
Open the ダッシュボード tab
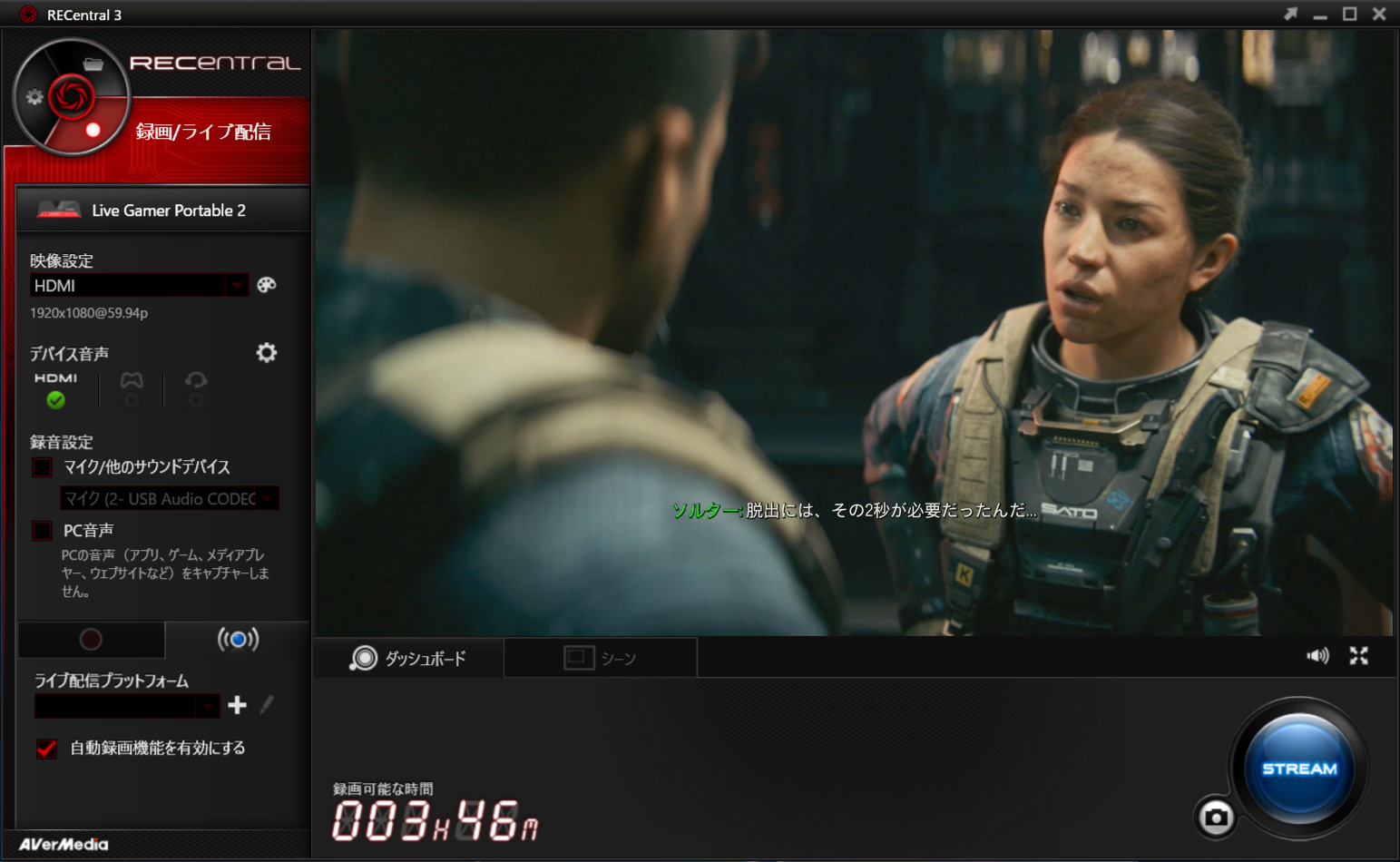pyautogui.click(x=408, y=658)
